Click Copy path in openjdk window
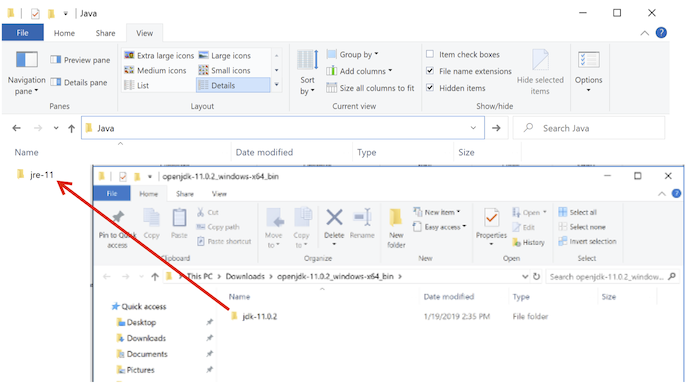686x383 pixels. (218, 227)
